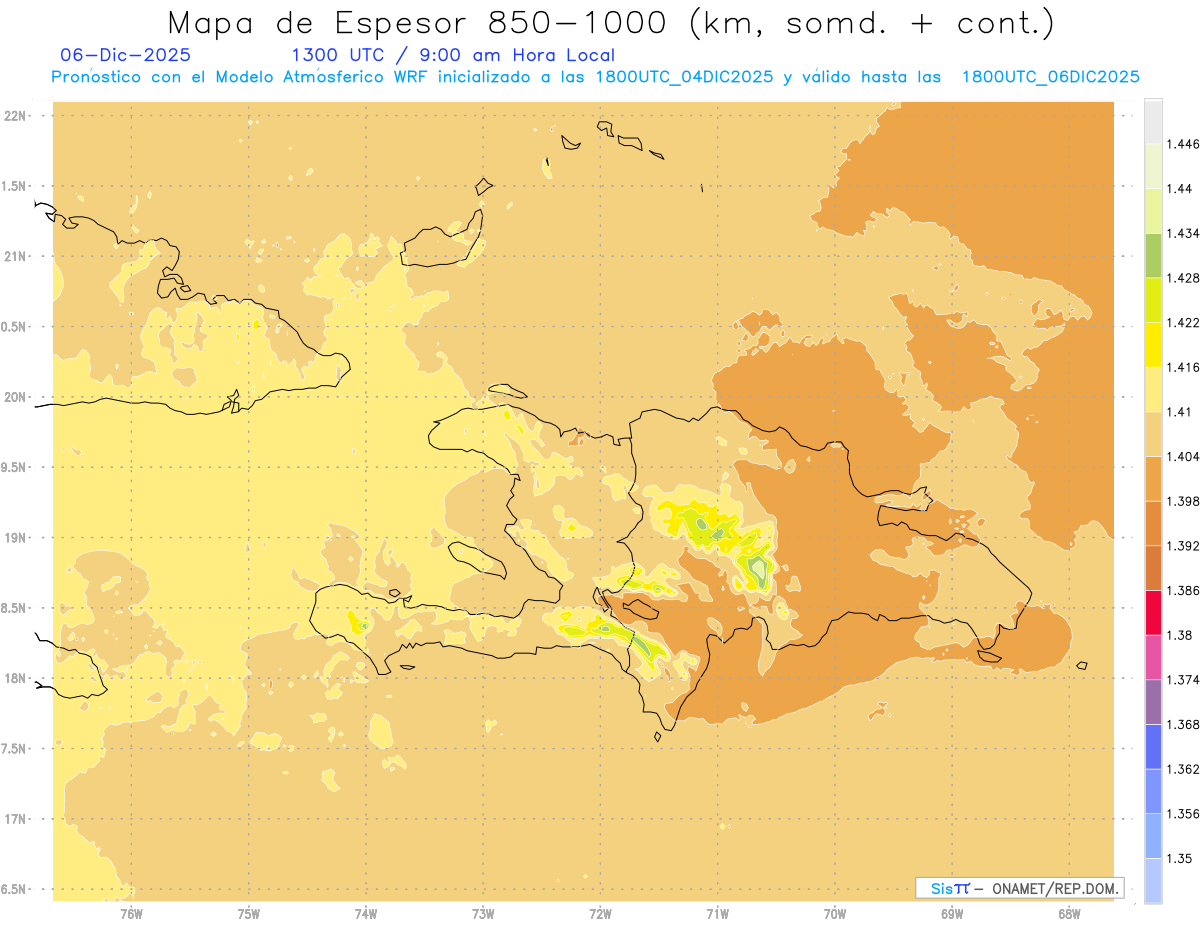Viewport: 1200px width, 927px height.
Task: Click the 68W longitude label
Action: pos(1069,913)
